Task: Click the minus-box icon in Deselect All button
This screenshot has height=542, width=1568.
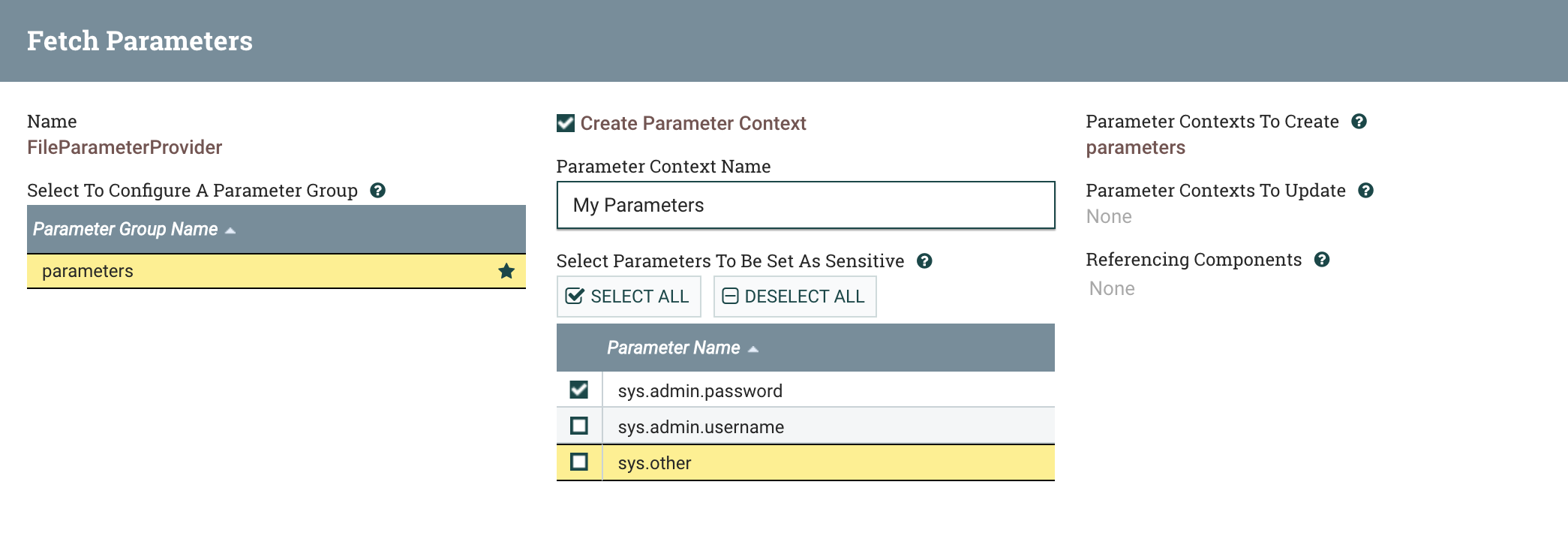Action: pos(730,297)
